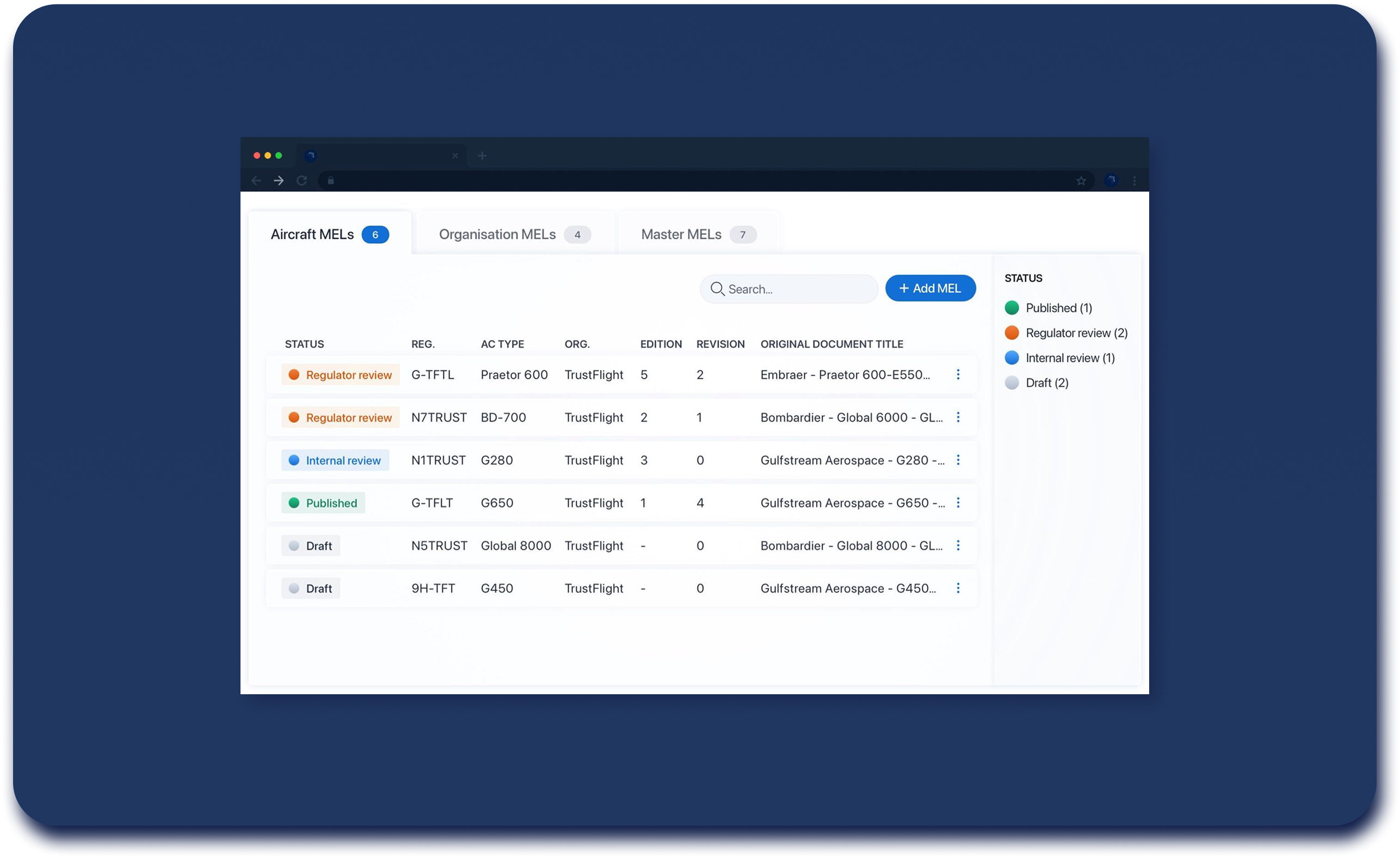This screenshot has width=1400, height=858.
Task: Open a new browser tab
Action: (x=482, y=156)
